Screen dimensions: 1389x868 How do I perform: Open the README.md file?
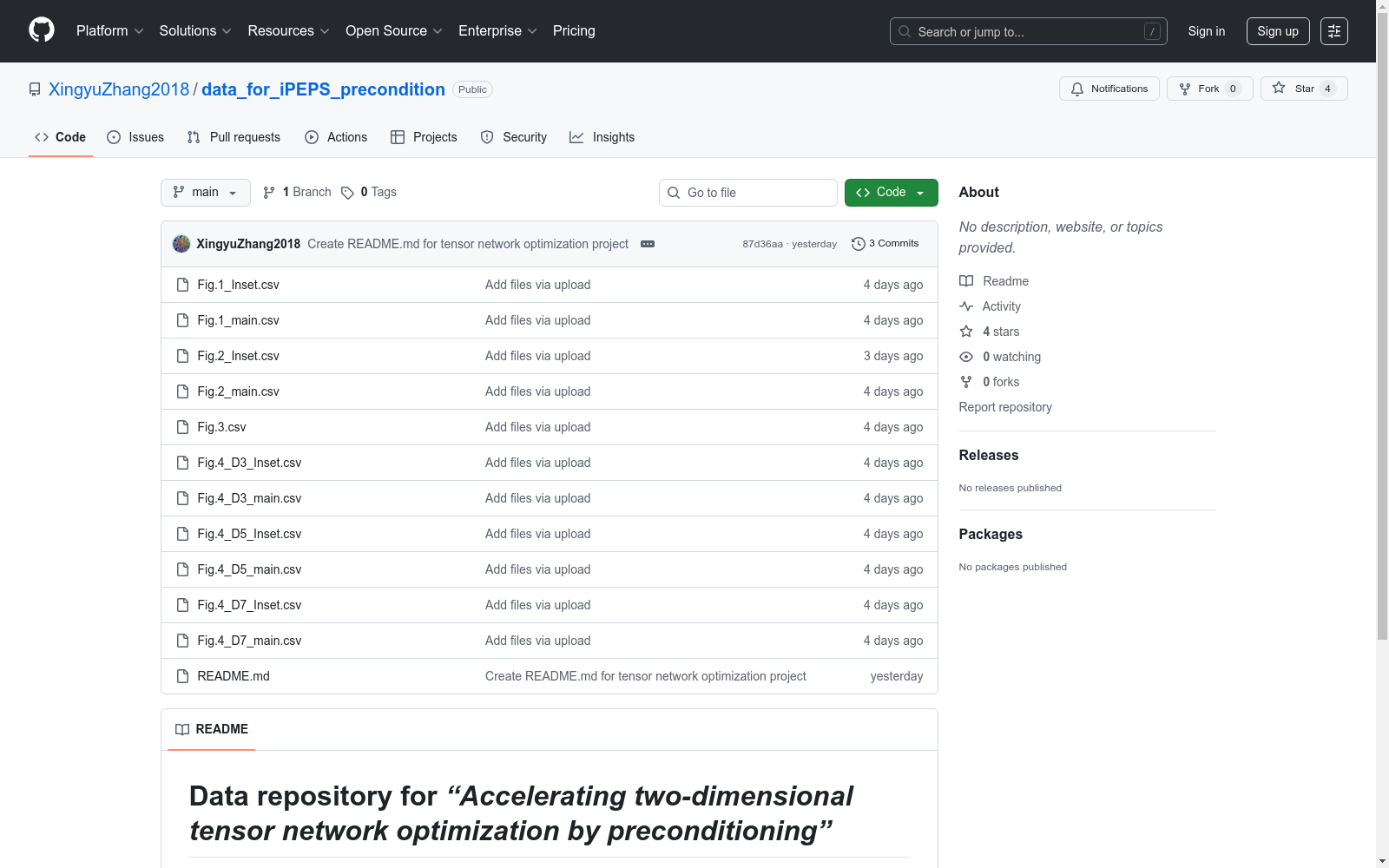pyautogui.click(x=234, y=676)
